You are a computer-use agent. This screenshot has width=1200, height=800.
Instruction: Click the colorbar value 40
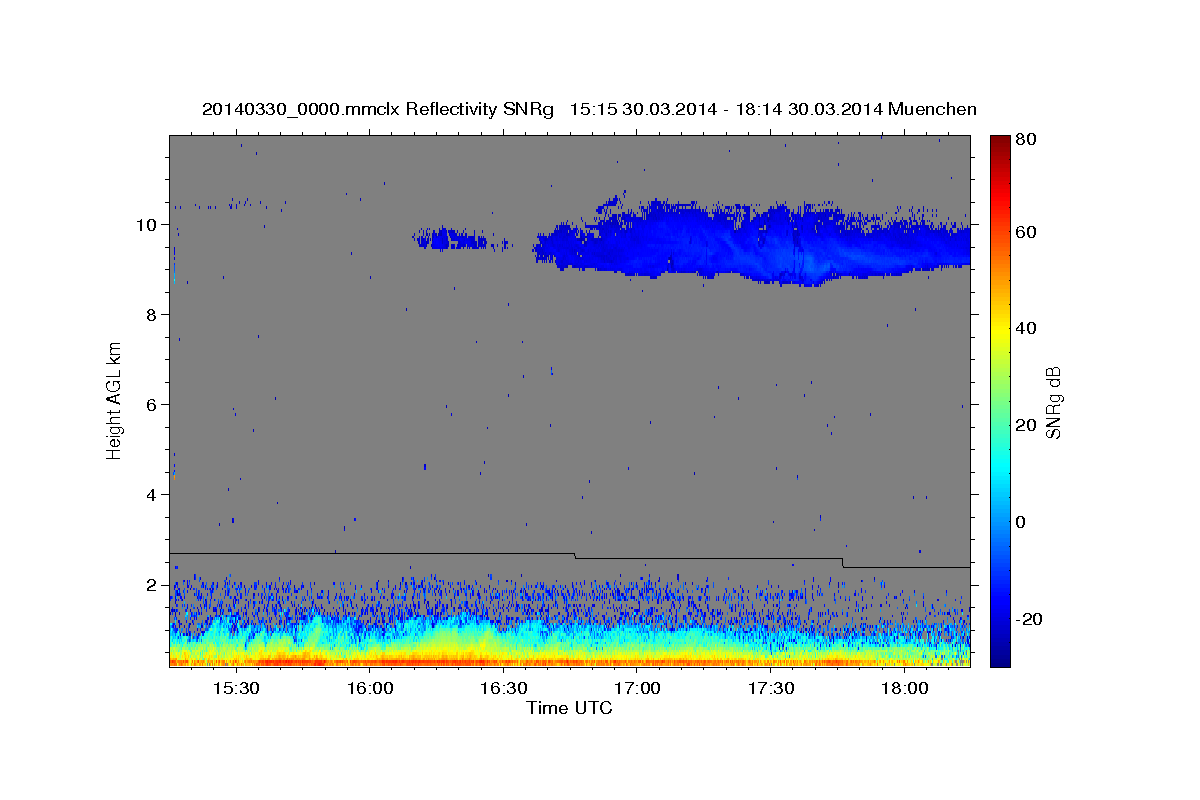1026,328
